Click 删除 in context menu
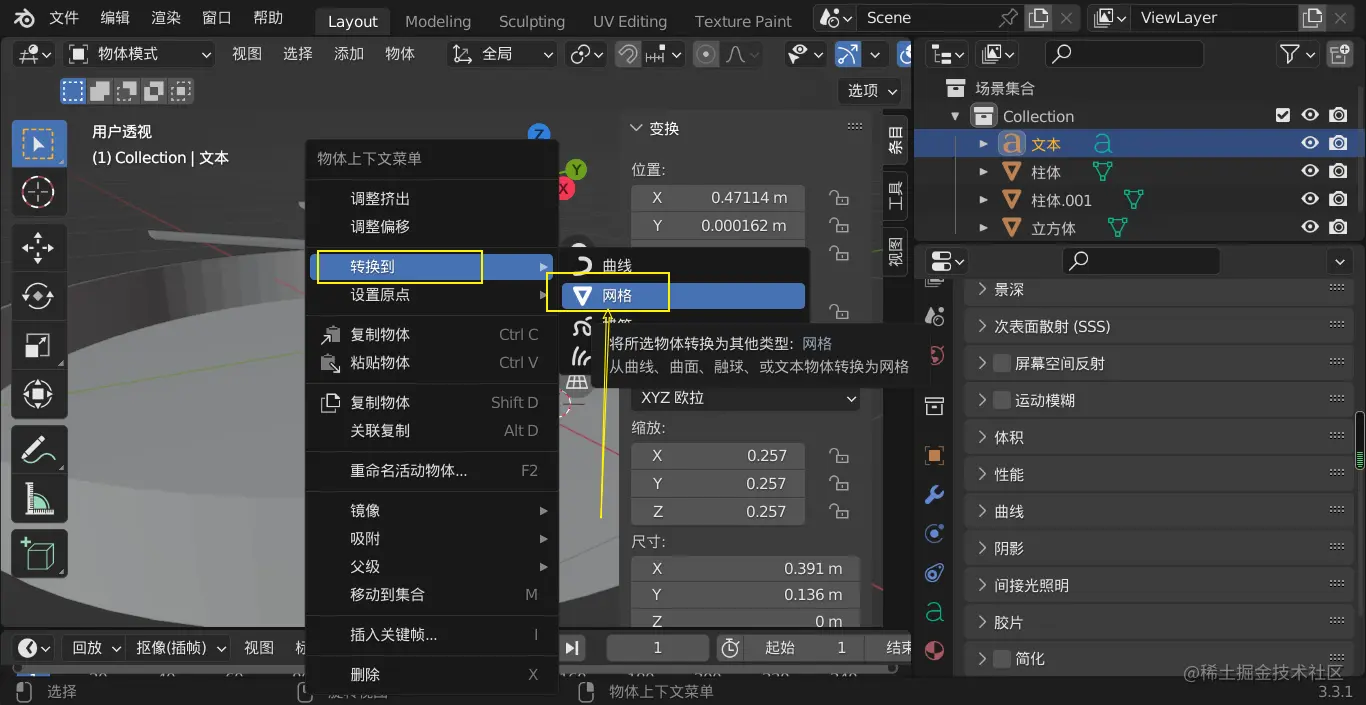Image resolution: width=1366 pixels, height=705 pixels. [431, 675]
